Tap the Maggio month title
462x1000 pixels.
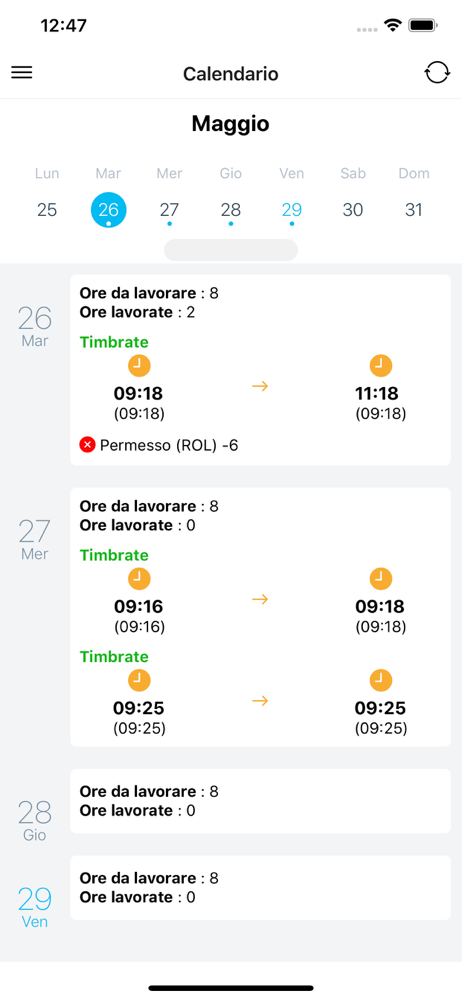pyautogui.click(x=230, y=124)
